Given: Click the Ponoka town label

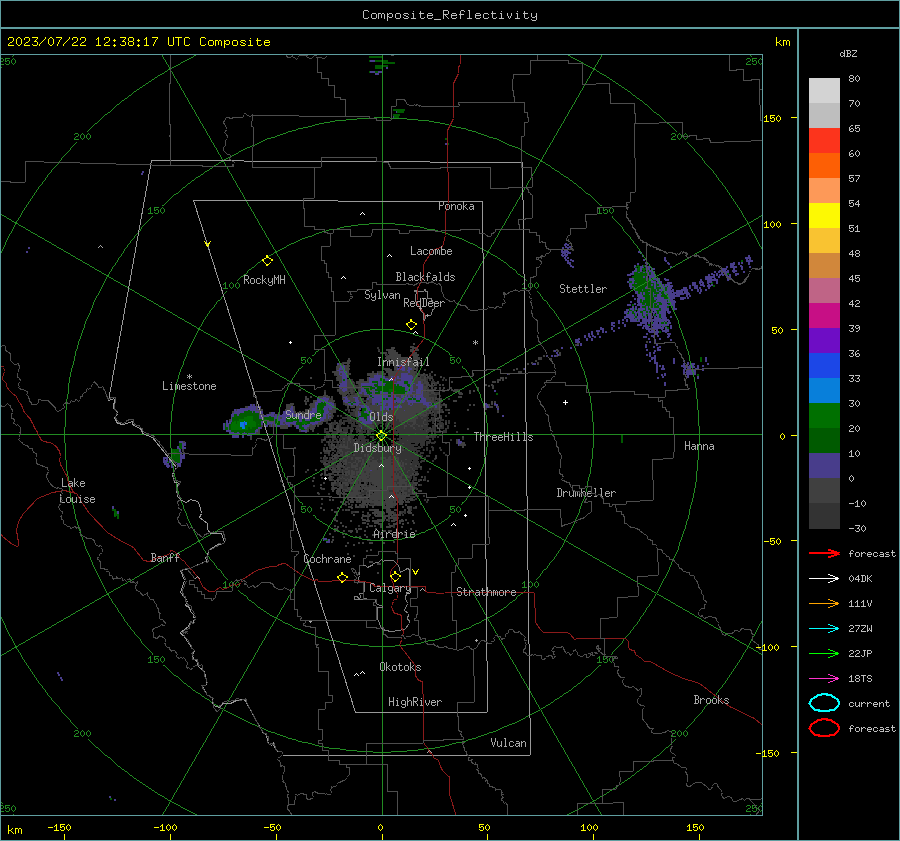Looking at the screenshot, I should (x=456, y=206).
